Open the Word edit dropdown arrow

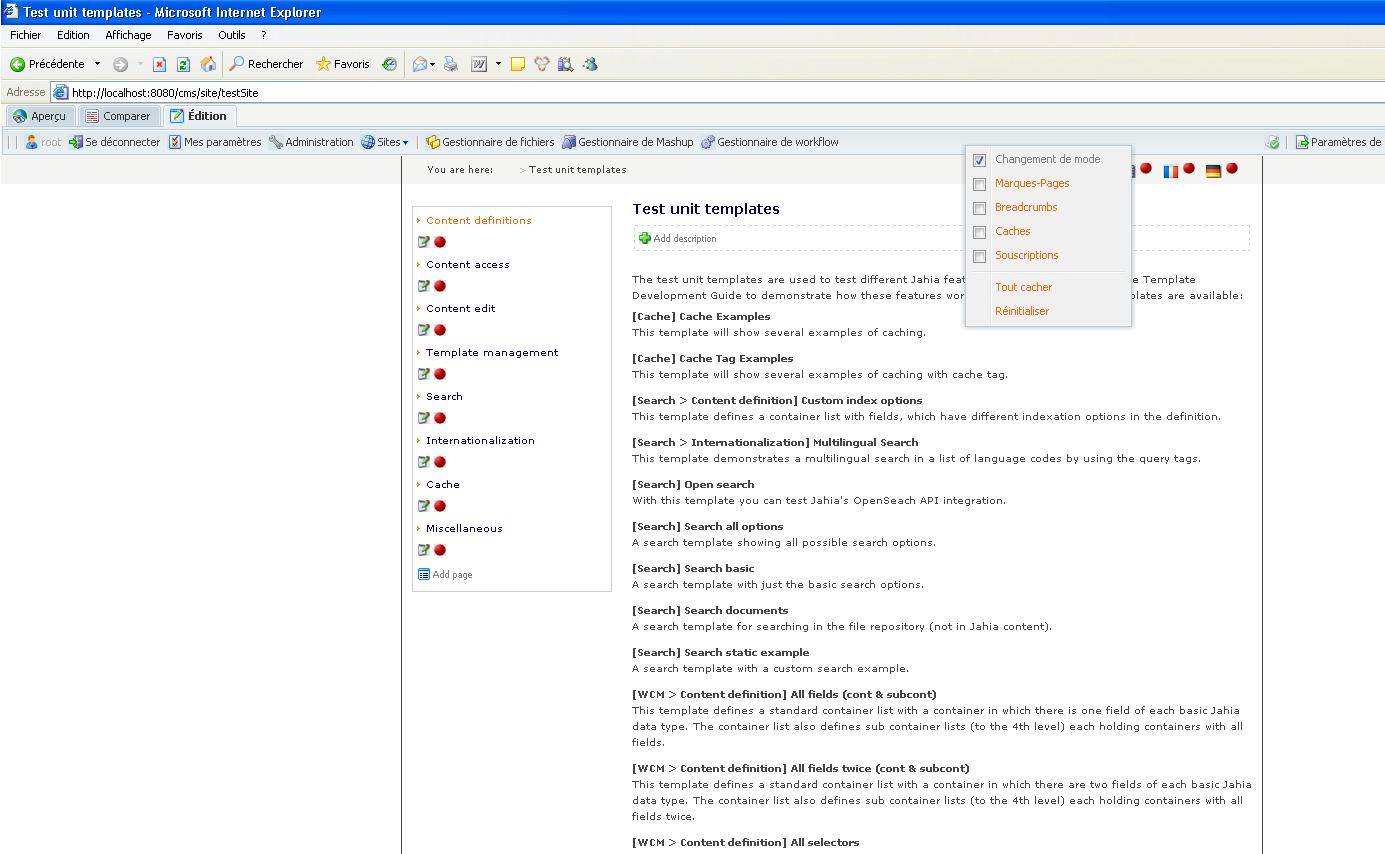pos(496,64)
